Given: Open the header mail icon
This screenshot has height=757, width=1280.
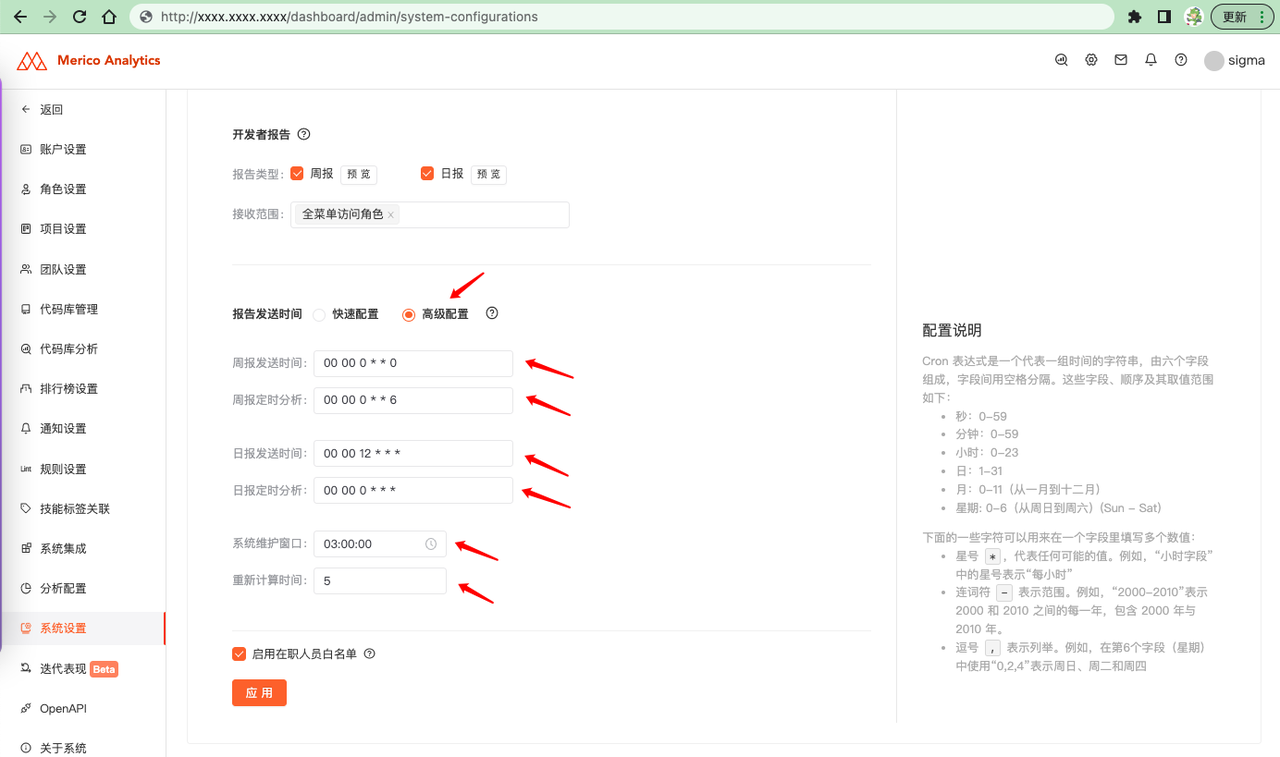Looking at the screenshot, I should coord(1121,60).
